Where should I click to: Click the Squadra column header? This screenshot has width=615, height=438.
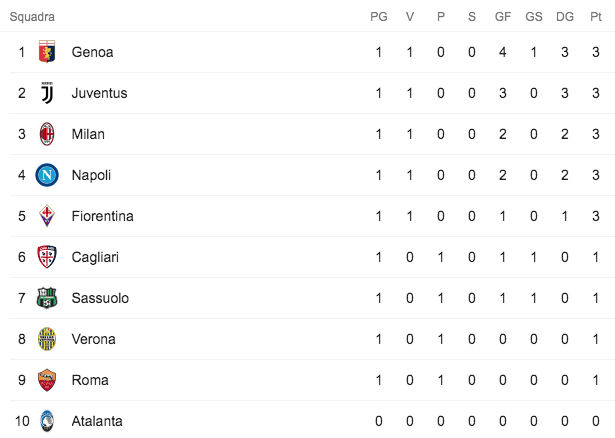point(32,17)
